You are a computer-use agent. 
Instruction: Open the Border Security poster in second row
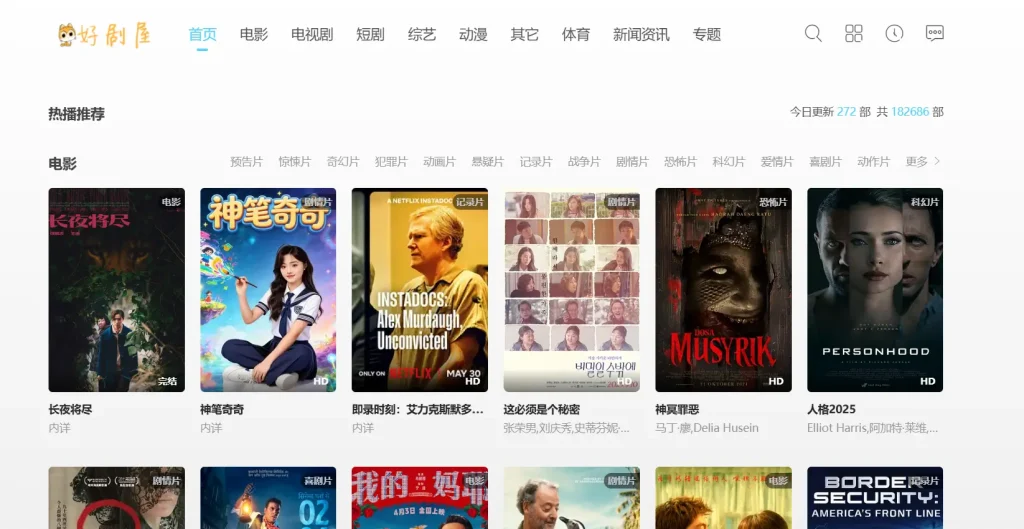[x=875, y=498]
